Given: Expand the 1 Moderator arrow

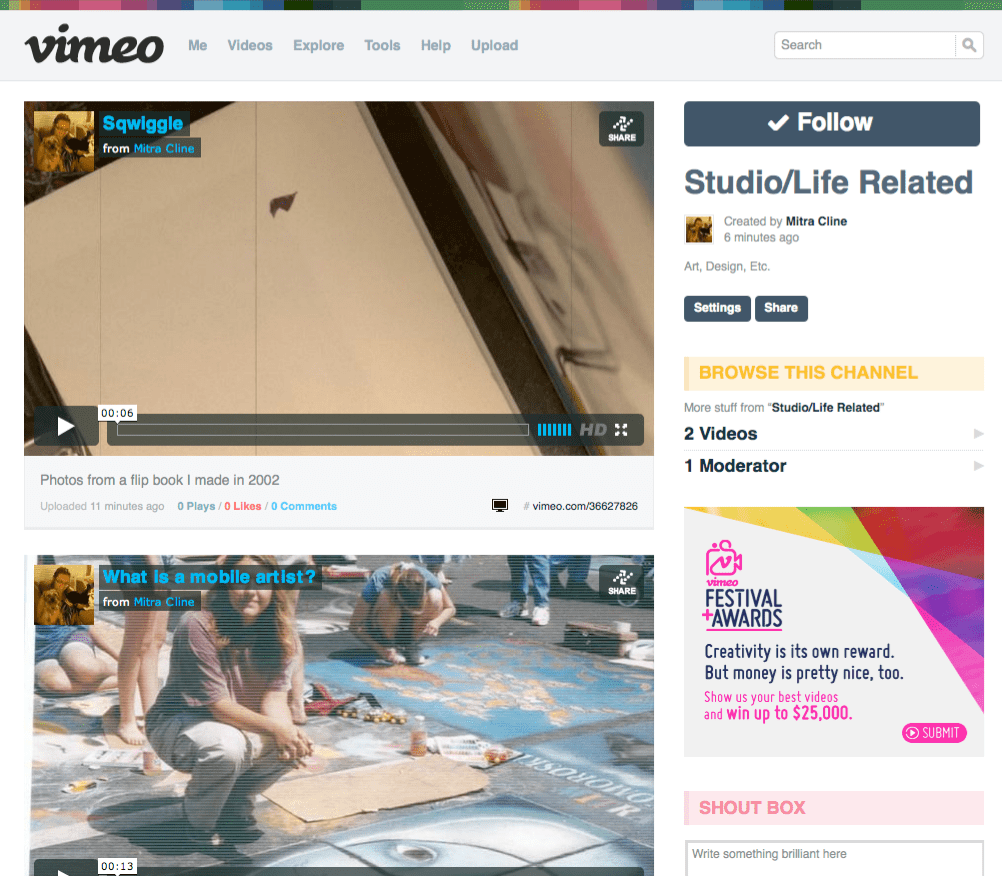Looking at the screenshot, I should [x=978, y=466].
